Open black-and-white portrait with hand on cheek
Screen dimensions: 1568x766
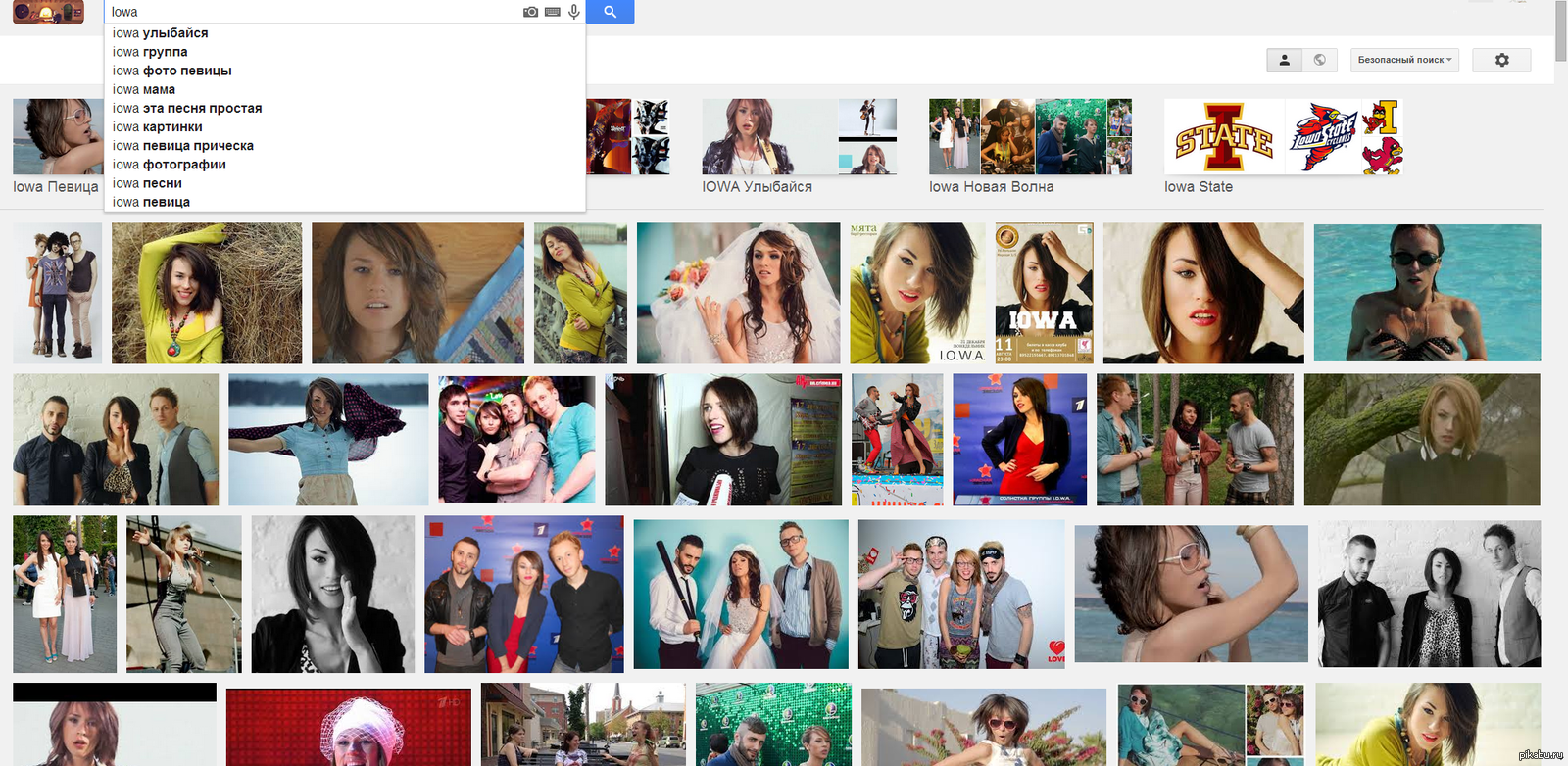(333, 594)
